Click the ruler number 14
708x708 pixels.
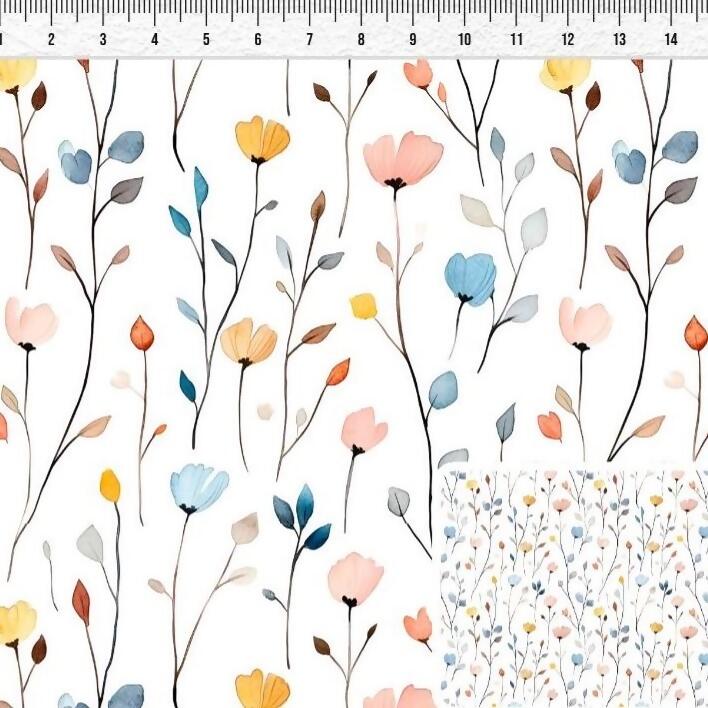pyautogui.click(x=671, y=40)
